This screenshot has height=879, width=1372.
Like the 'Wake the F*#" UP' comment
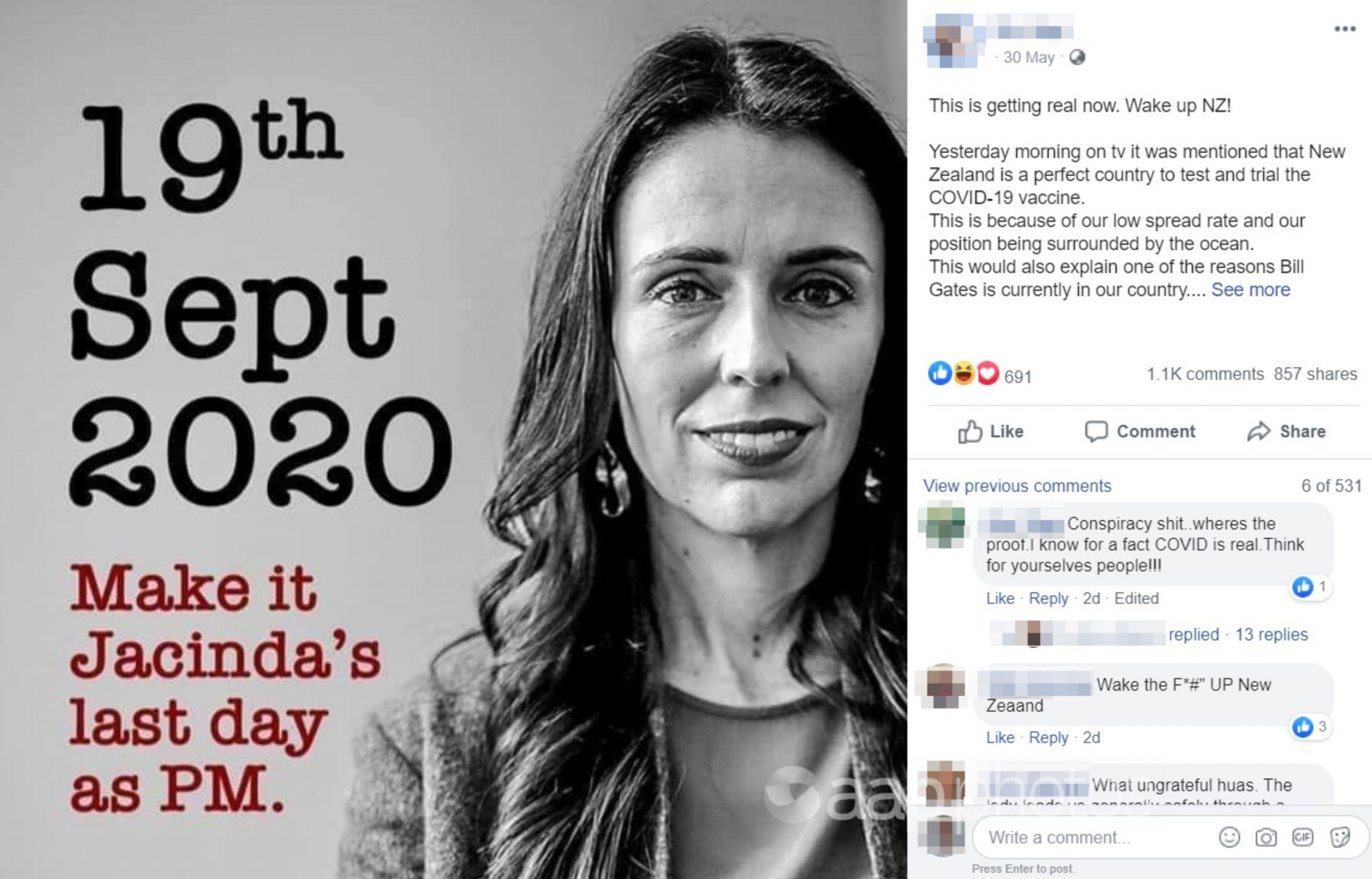point(1000,738)
